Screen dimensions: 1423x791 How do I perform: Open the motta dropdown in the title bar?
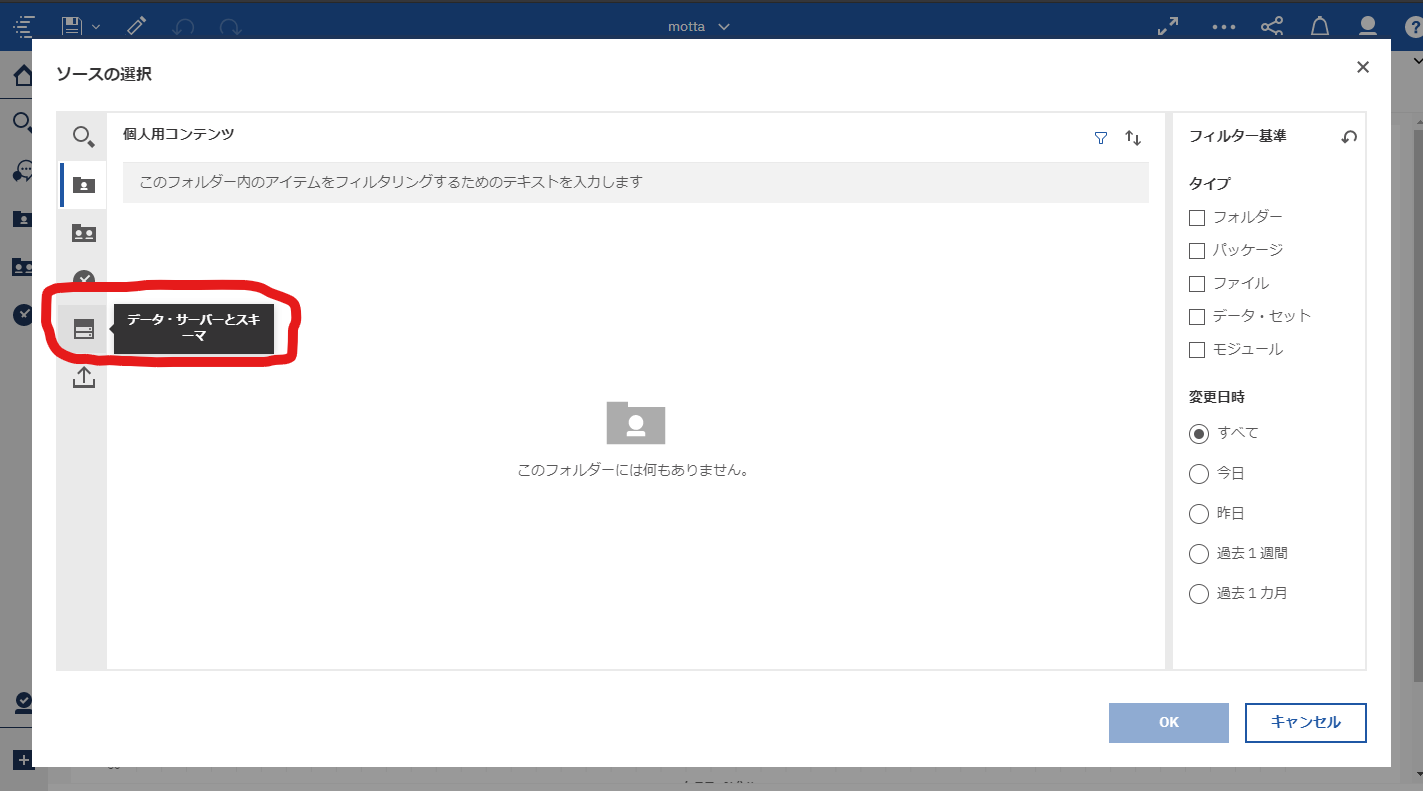(699, 26)
